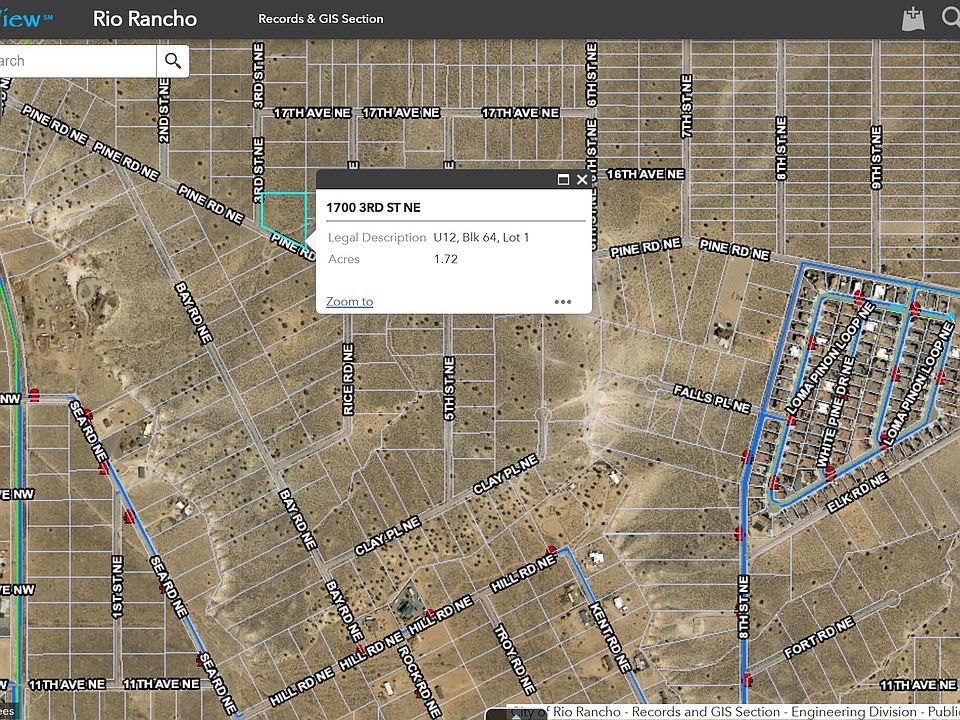Click the "Zoom to" link in popup
The image size is (960, 720).
[x=349, y=301]
